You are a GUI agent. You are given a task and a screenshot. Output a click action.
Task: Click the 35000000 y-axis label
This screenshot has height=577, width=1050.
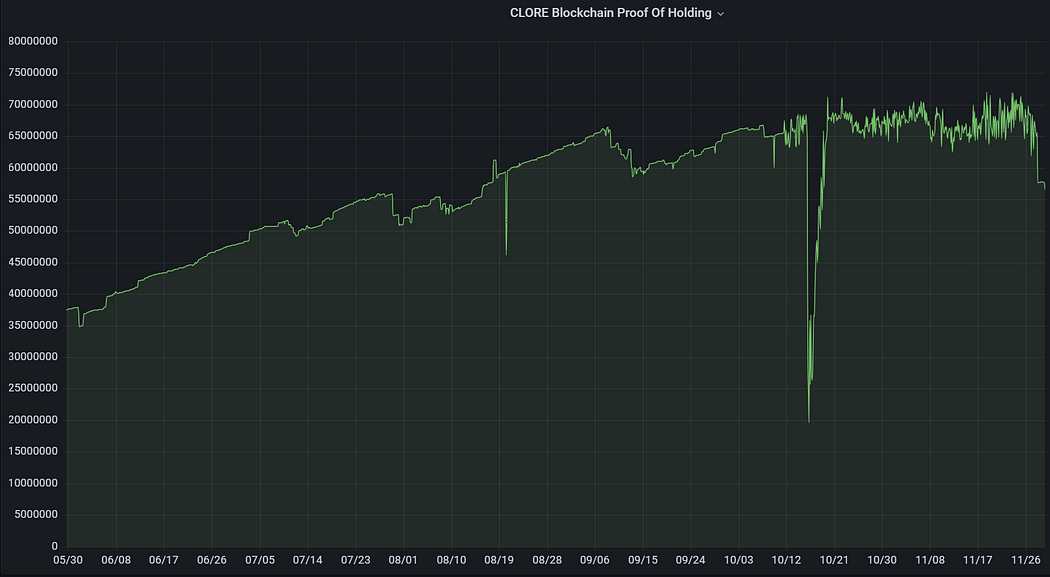(x=33, y=325)
